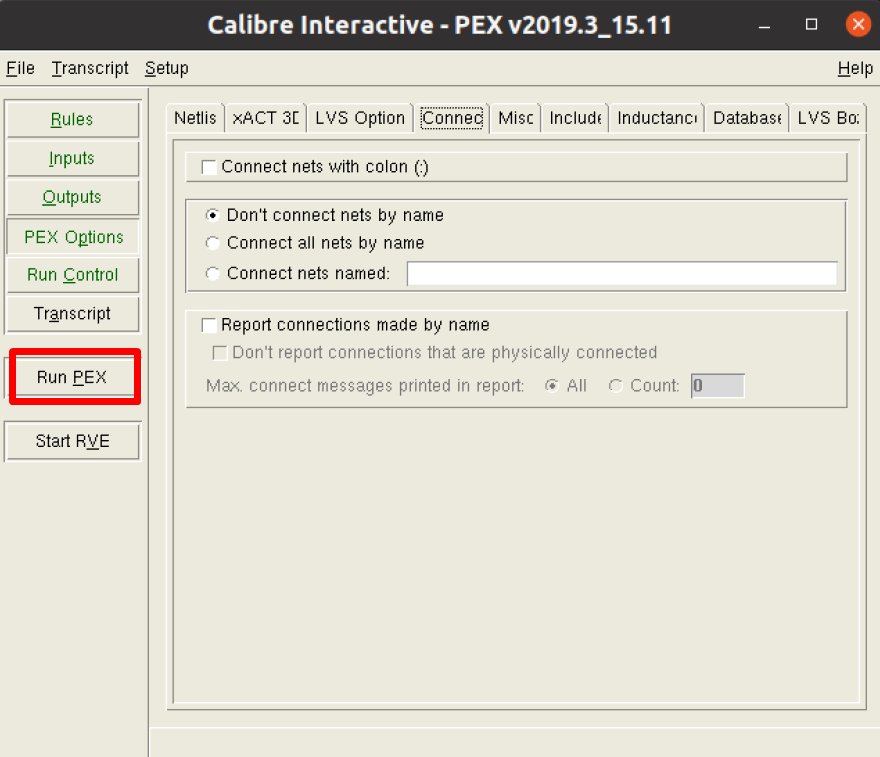Open the File menu
880x757 pixels.
20,68
